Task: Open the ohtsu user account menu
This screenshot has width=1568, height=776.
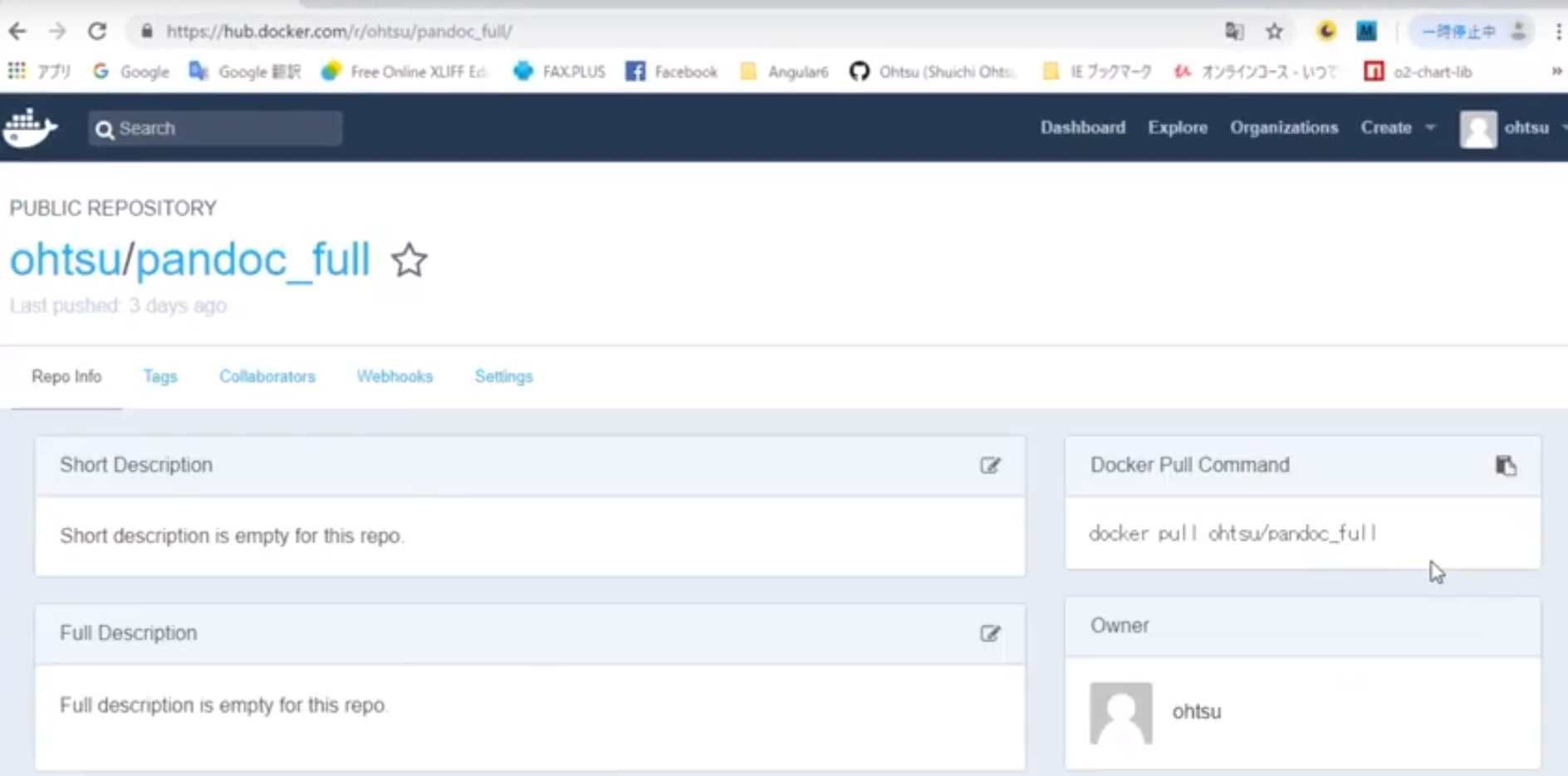Action: click(x=1513, y=128)
